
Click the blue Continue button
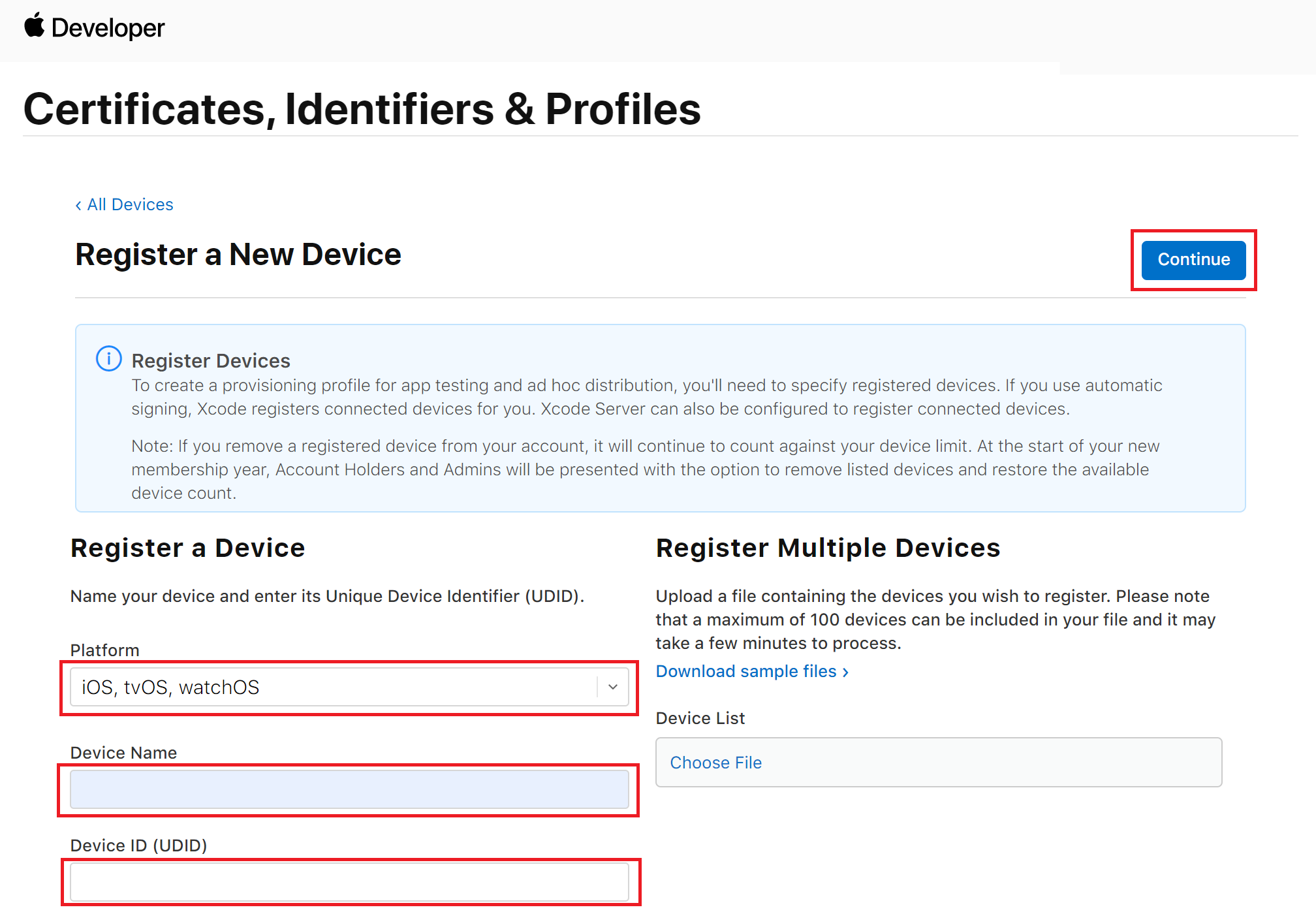1193,260
